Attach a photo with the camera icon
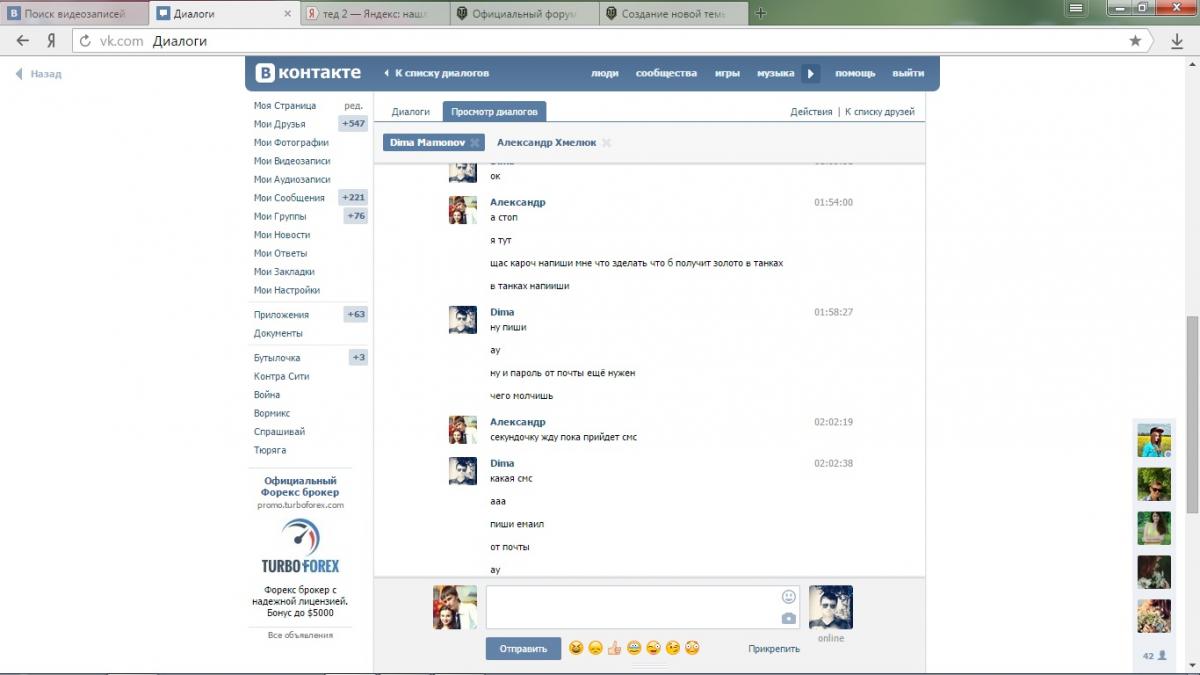1200x675 pixels. click(789, 618)
